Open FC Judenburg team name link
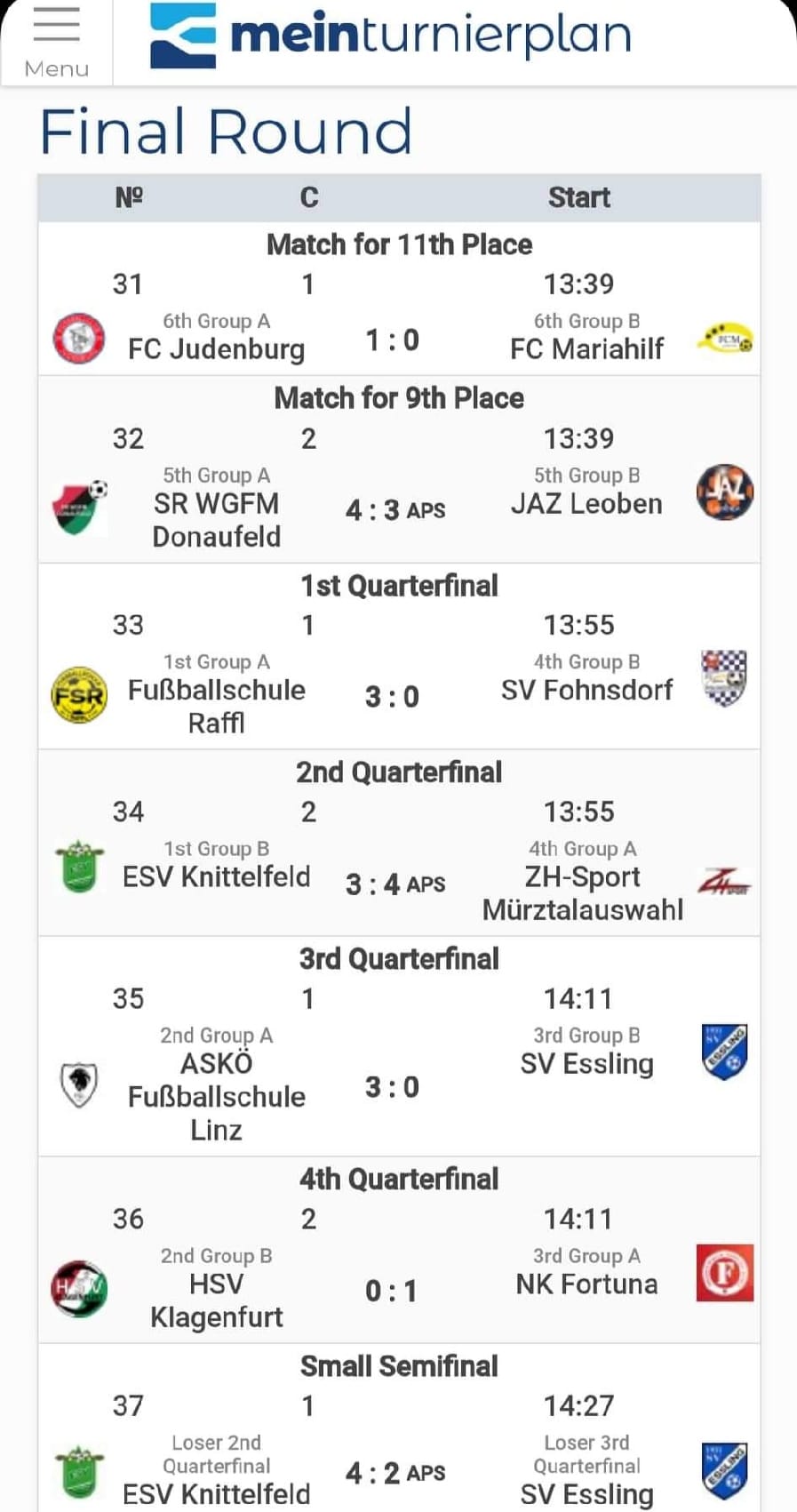 [216, 348]
